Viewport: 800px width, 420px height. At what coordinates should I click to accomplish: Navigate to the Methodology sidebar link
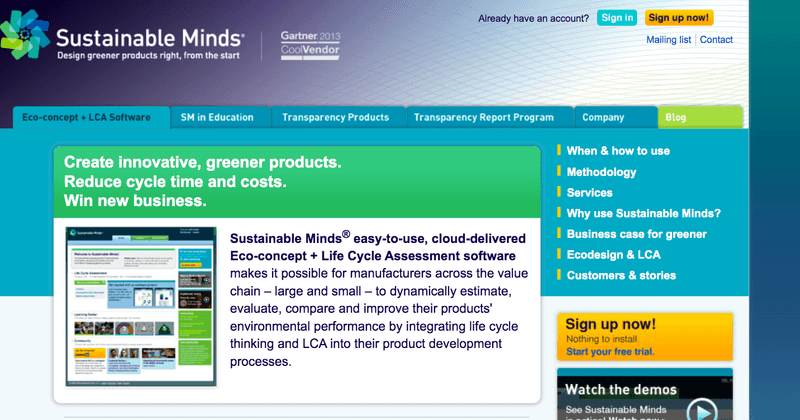coord(601,172)
